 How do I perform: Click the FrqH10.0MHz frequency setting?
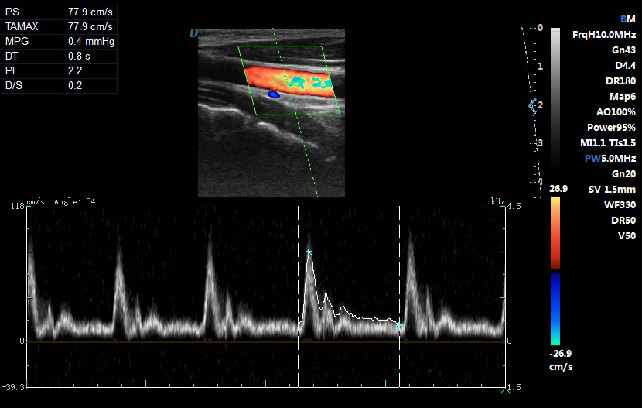604,34
